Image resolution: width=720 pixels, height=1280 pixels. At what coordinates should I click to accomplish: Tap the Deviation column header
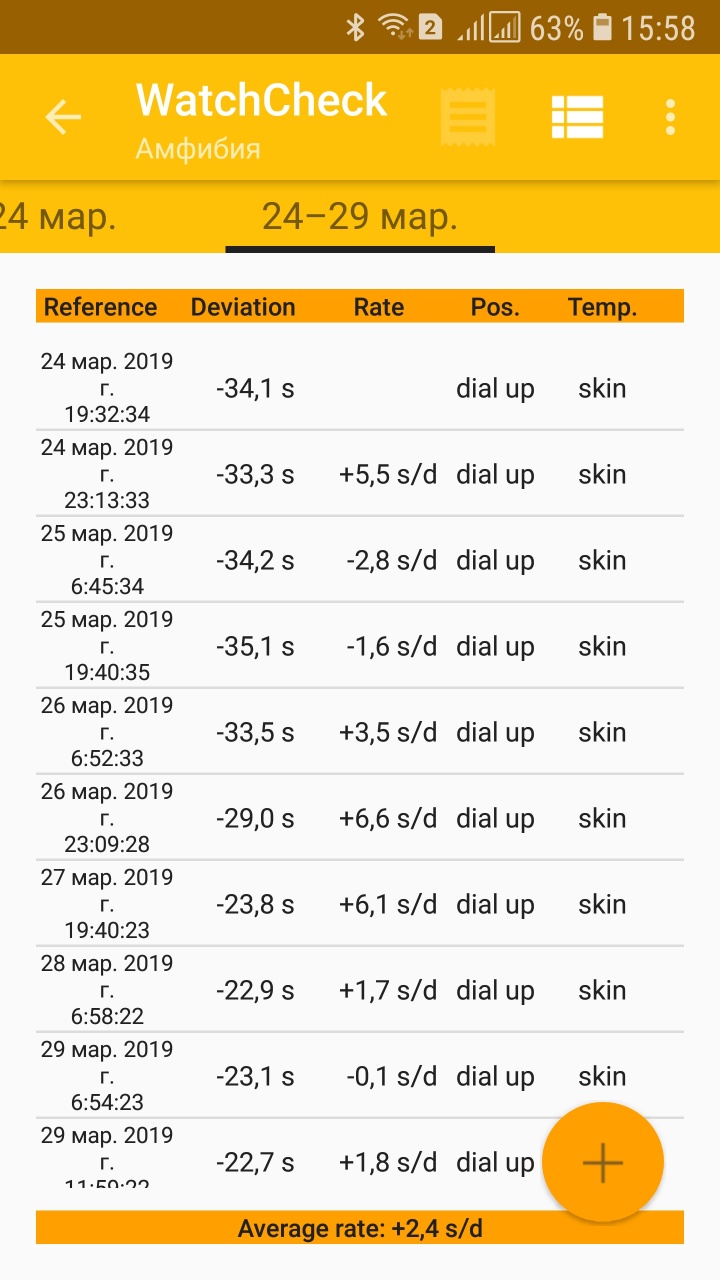pos(243,307)
